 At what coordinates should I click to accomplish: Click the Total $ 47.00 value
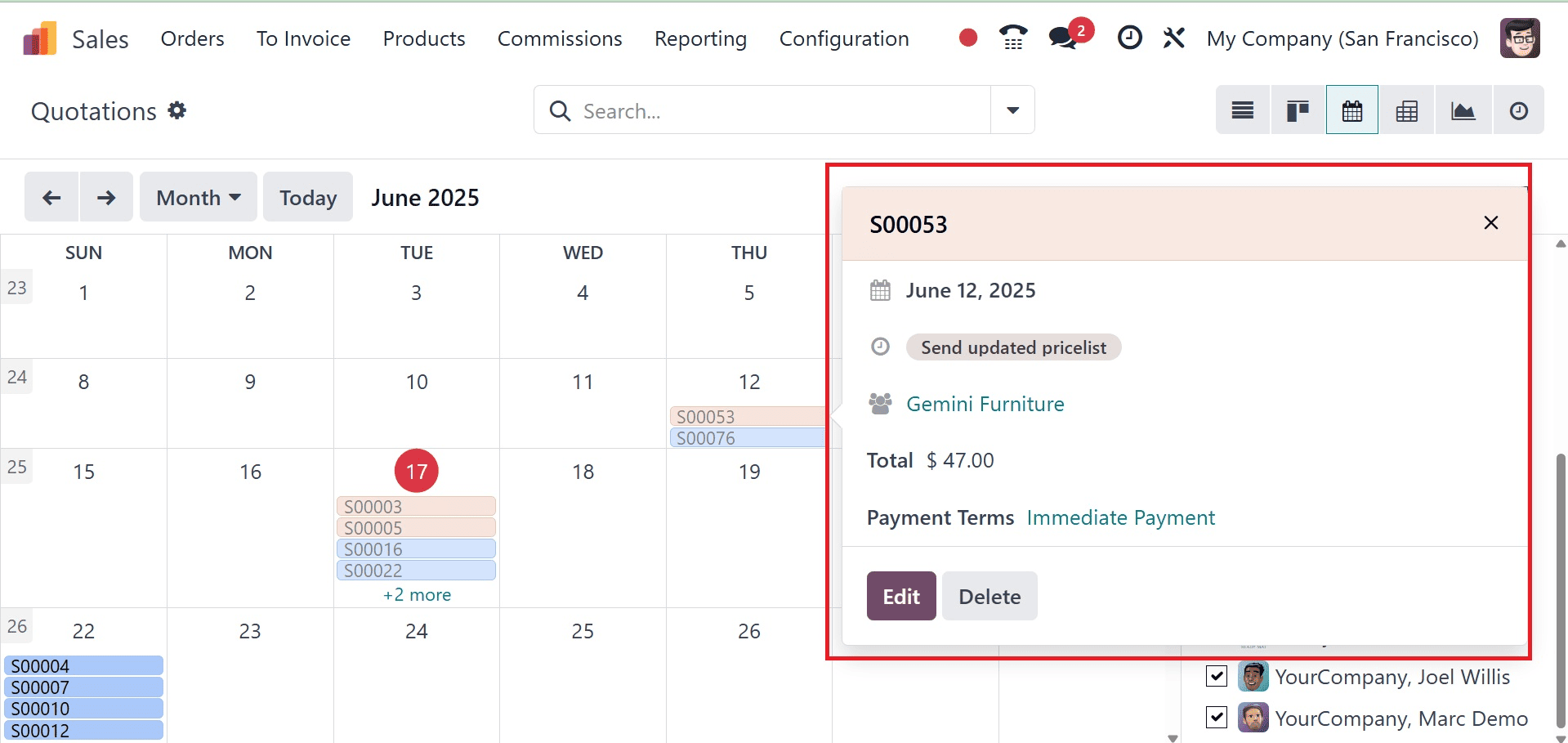(960, 460)
